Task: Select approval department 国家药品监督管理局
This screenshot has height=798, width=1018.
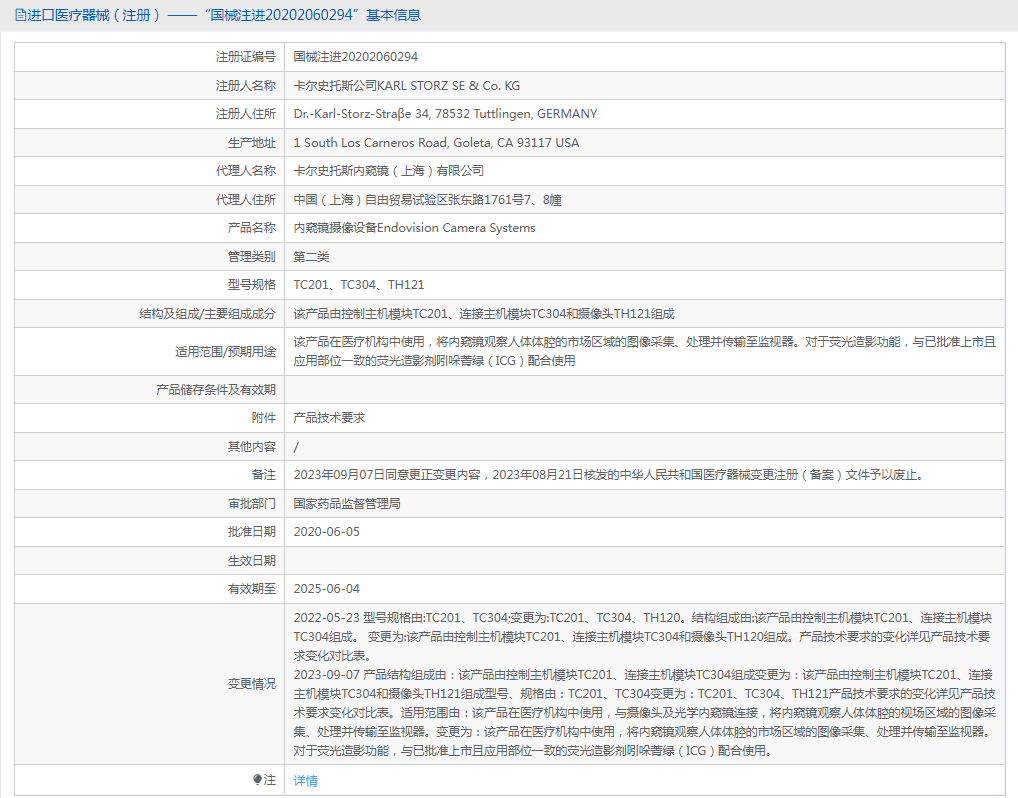Action: tap(347, 503)
